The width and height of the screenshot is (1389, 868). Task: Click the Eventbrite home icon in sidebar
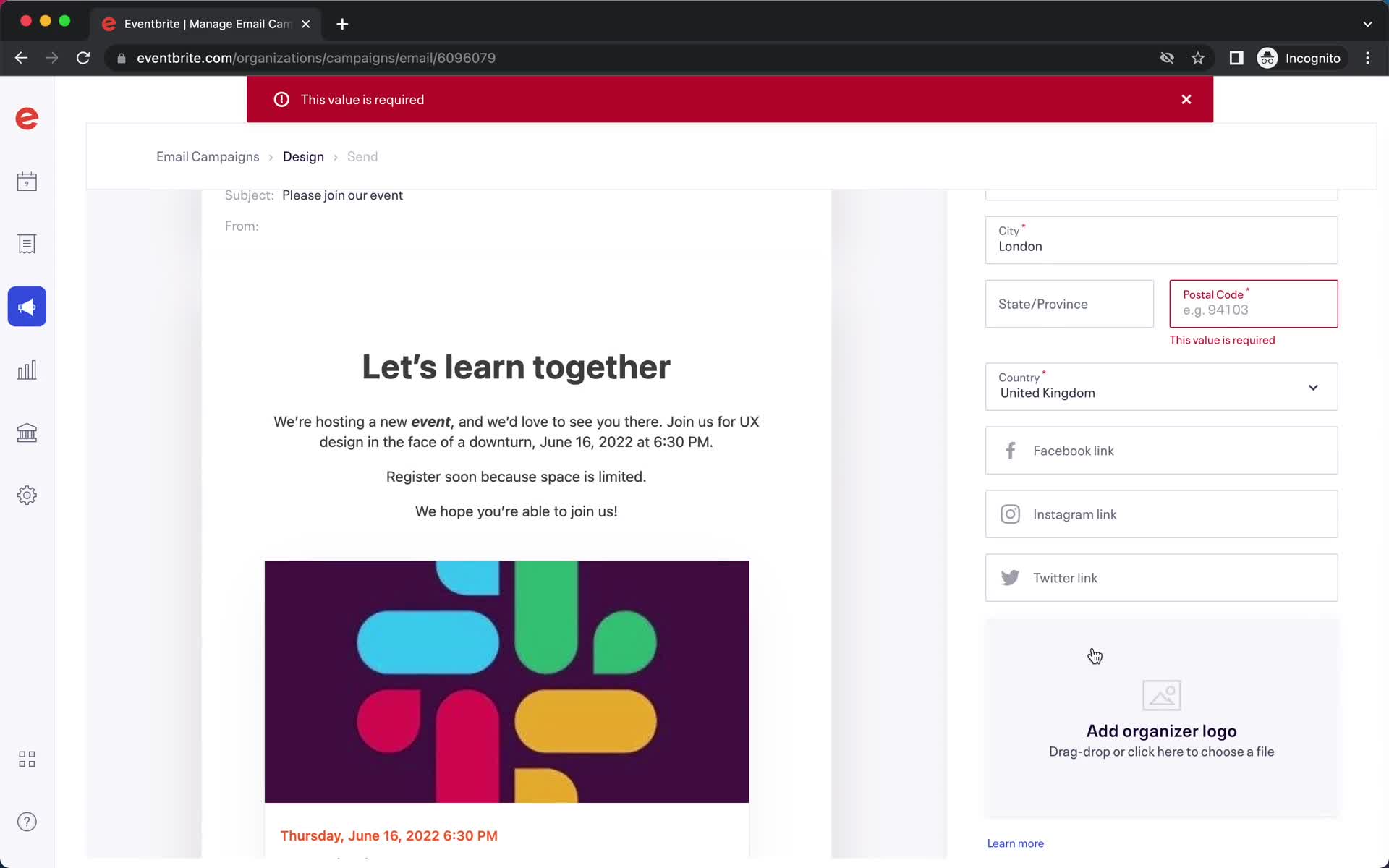(27, 118)
